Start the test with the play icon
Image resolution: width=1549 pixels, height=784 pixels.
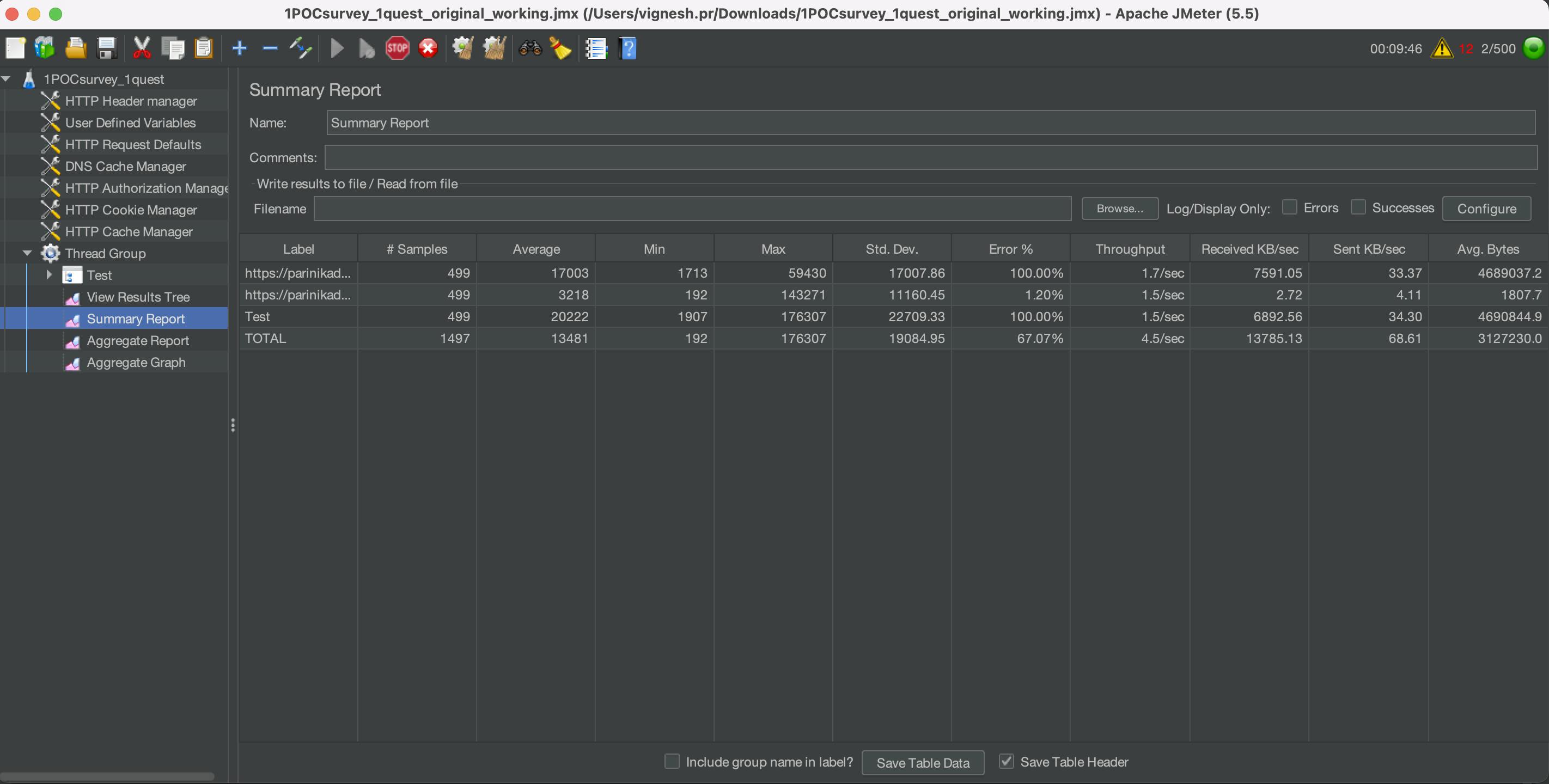[x=337, y=48]
